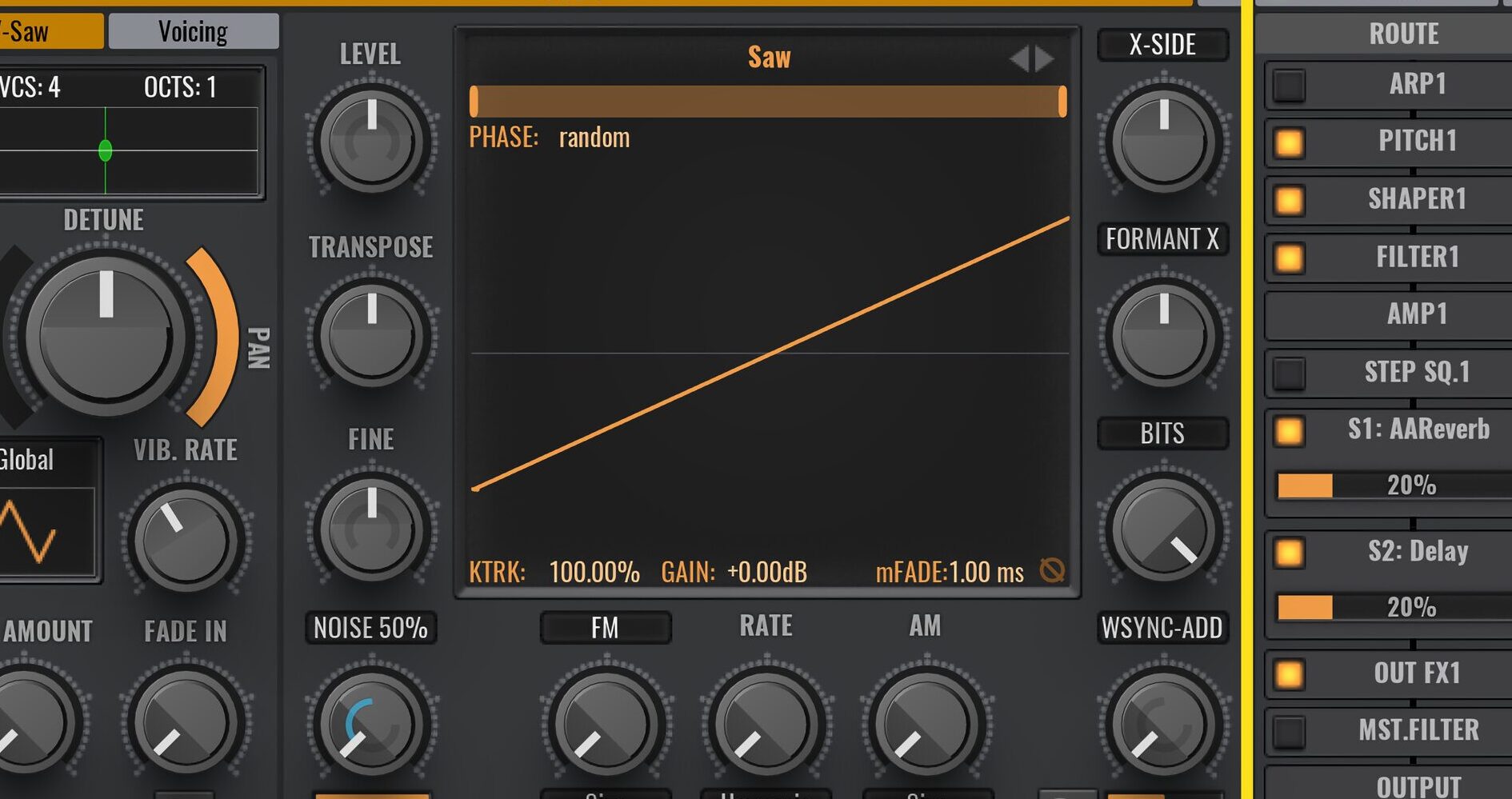The height and width of the screenshot is (799, 1512).
Task: Click the OCTS: 1 octave value
Action: [180, 86]
